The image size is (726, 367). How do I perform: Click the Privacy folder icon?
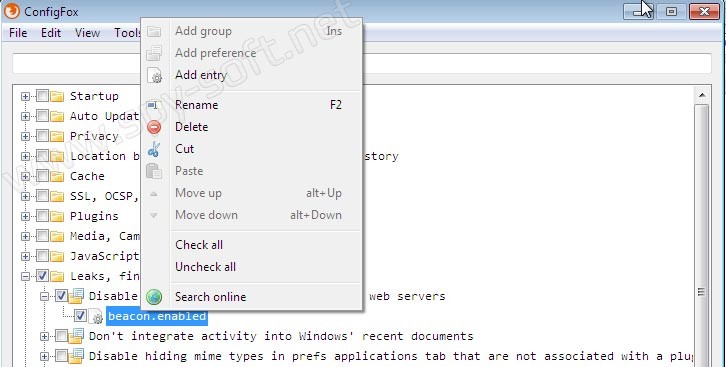tap(57, 137)
